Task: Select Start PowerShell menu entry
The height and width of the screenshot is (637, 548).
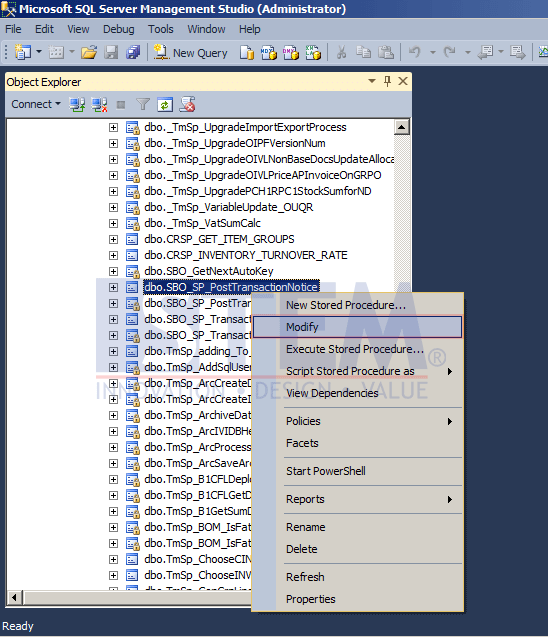Action: [357, 471]
